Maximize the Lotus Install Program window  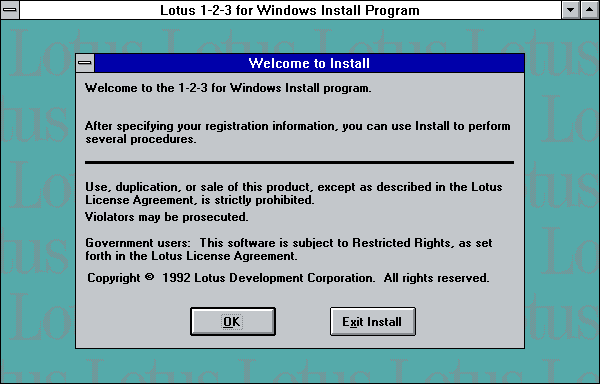click(x=589, y=10)
